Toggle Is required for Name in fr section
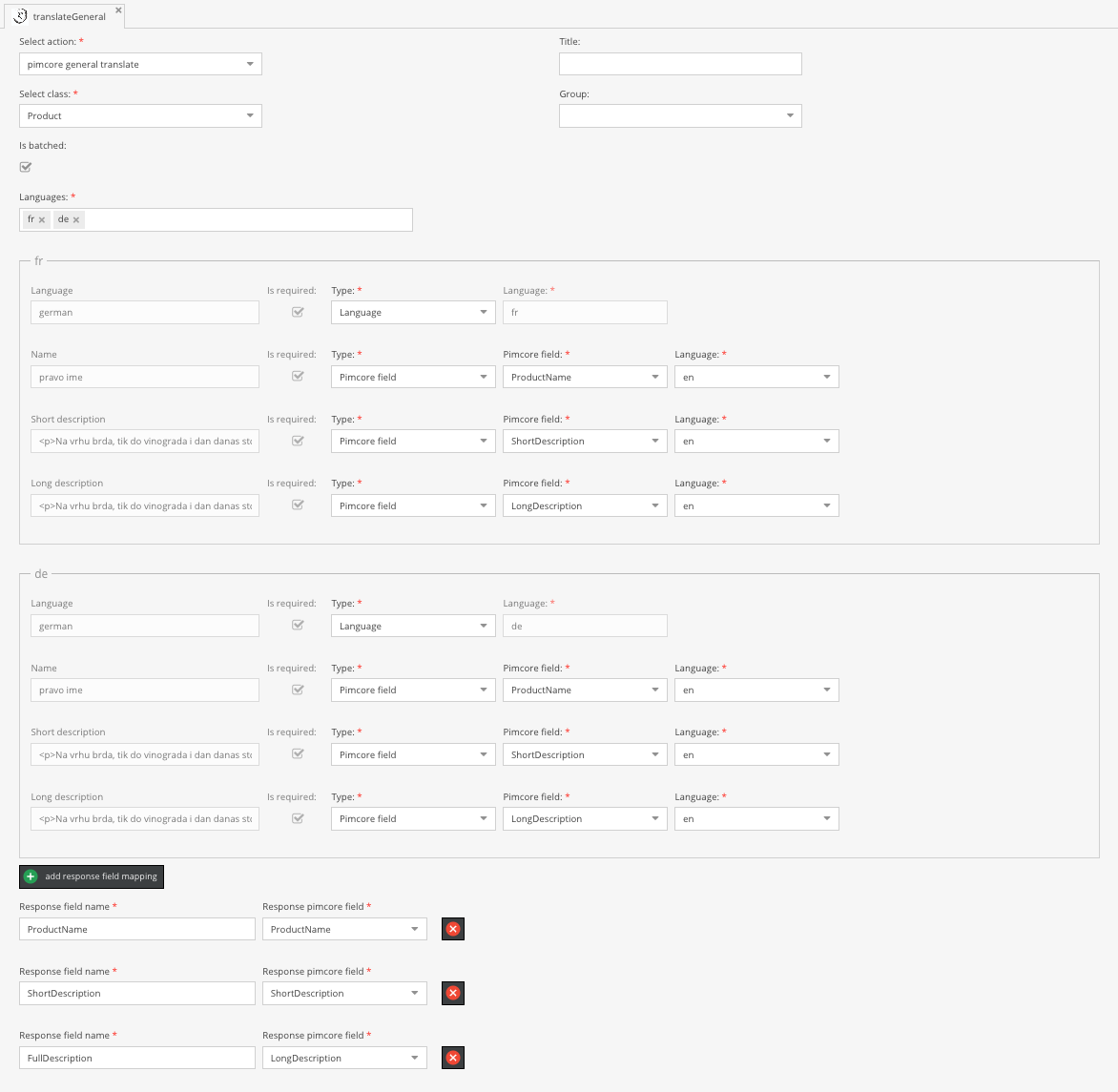1118x1092 pixels. 298,376
